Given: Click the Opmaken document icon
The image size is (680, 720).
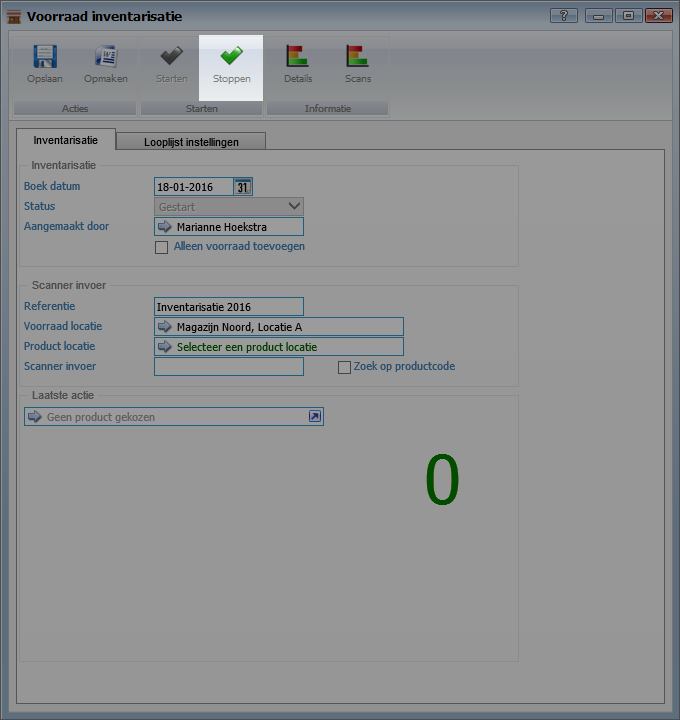Looking at the screenshot, I should coord(105,57).
